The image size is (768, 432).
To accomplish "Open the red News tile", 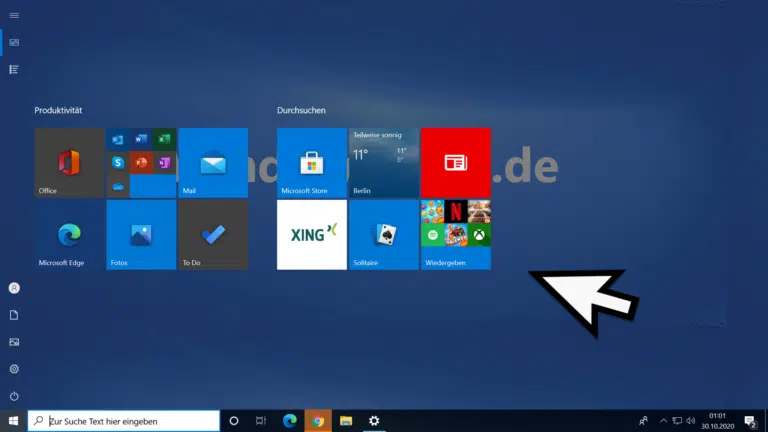I will [x=456, y=163].
